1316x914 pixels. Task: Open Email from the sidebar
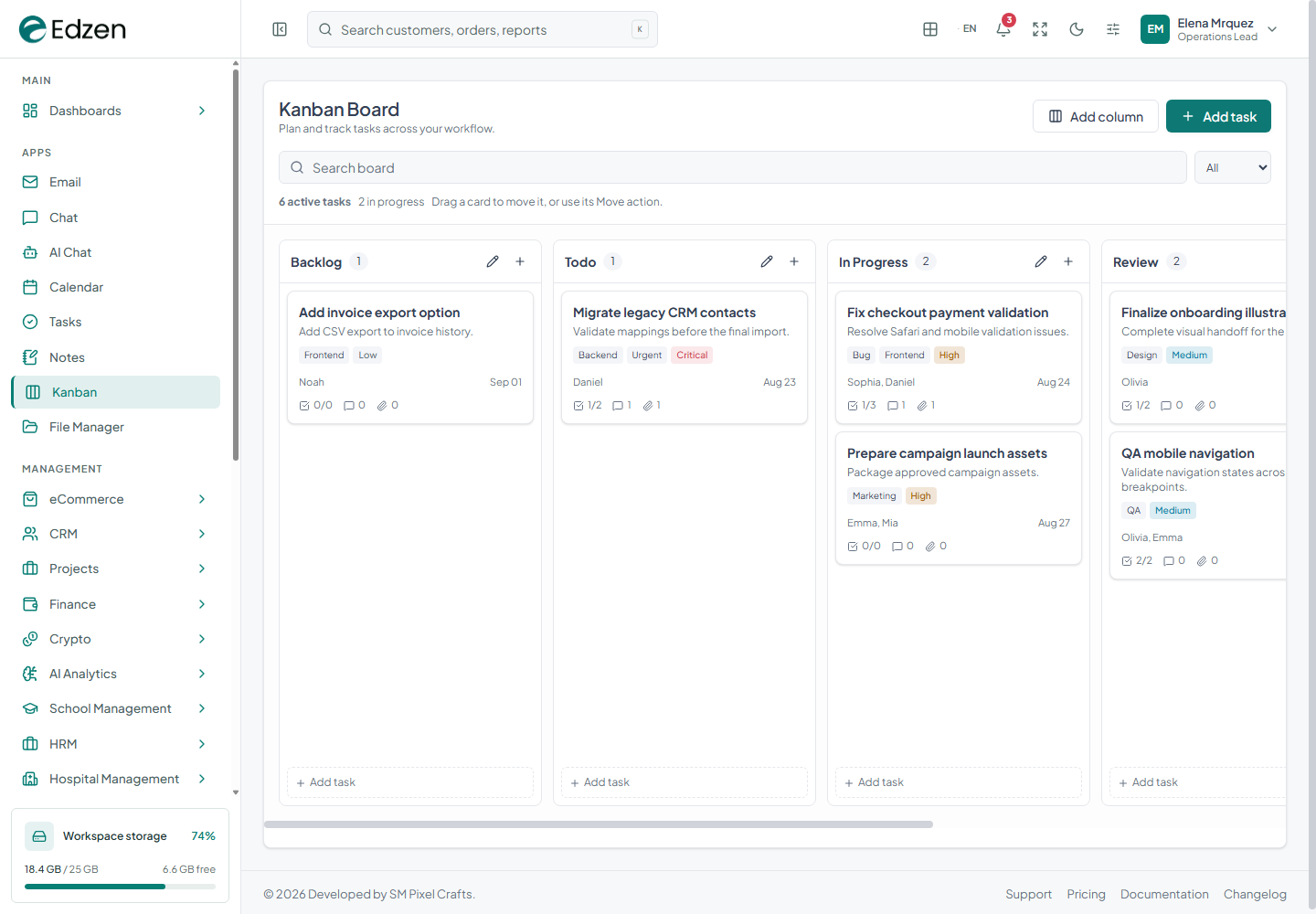click(115, 182)
